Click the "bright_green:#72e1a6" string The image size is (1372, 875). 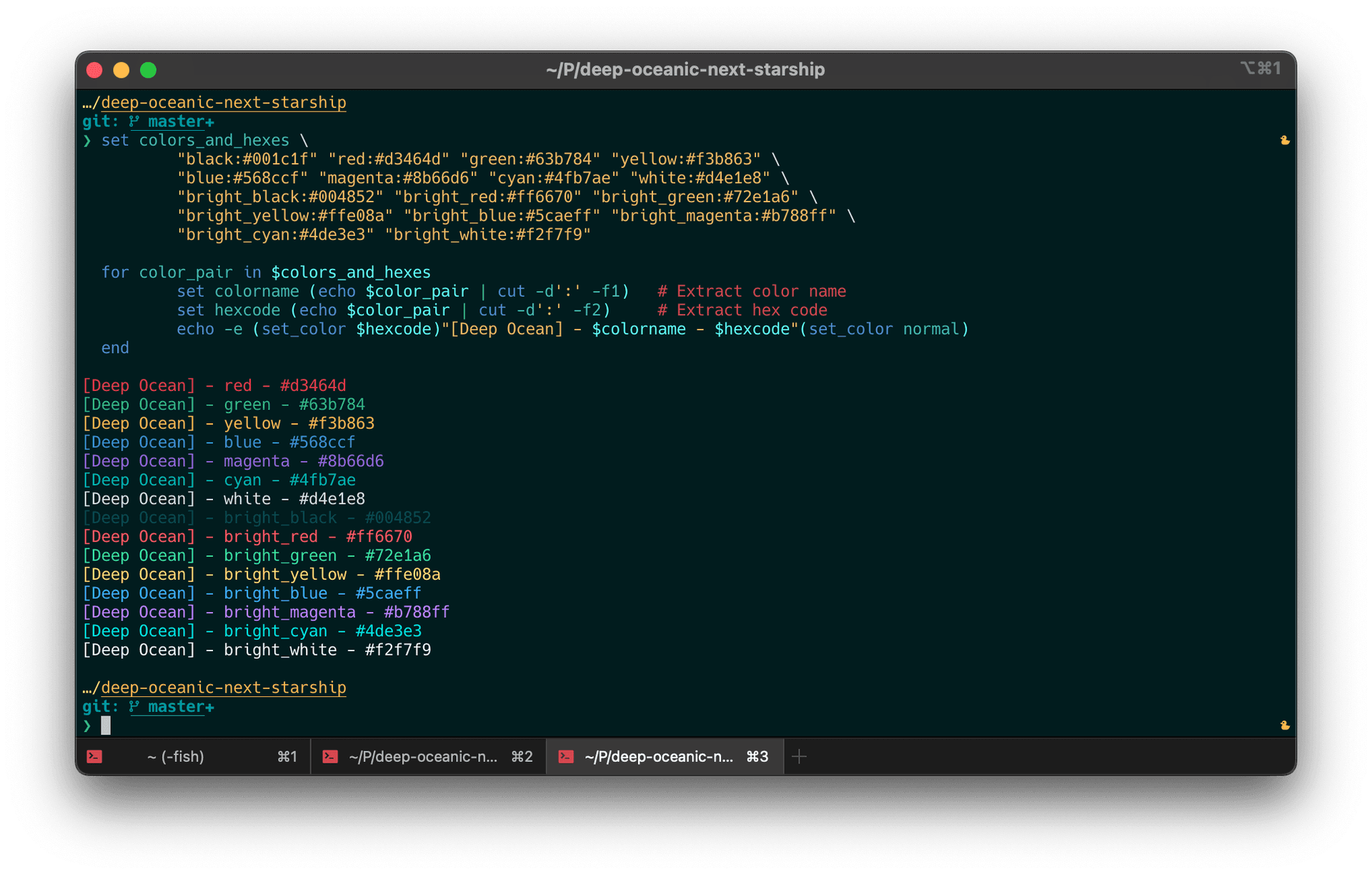(695, 197)
